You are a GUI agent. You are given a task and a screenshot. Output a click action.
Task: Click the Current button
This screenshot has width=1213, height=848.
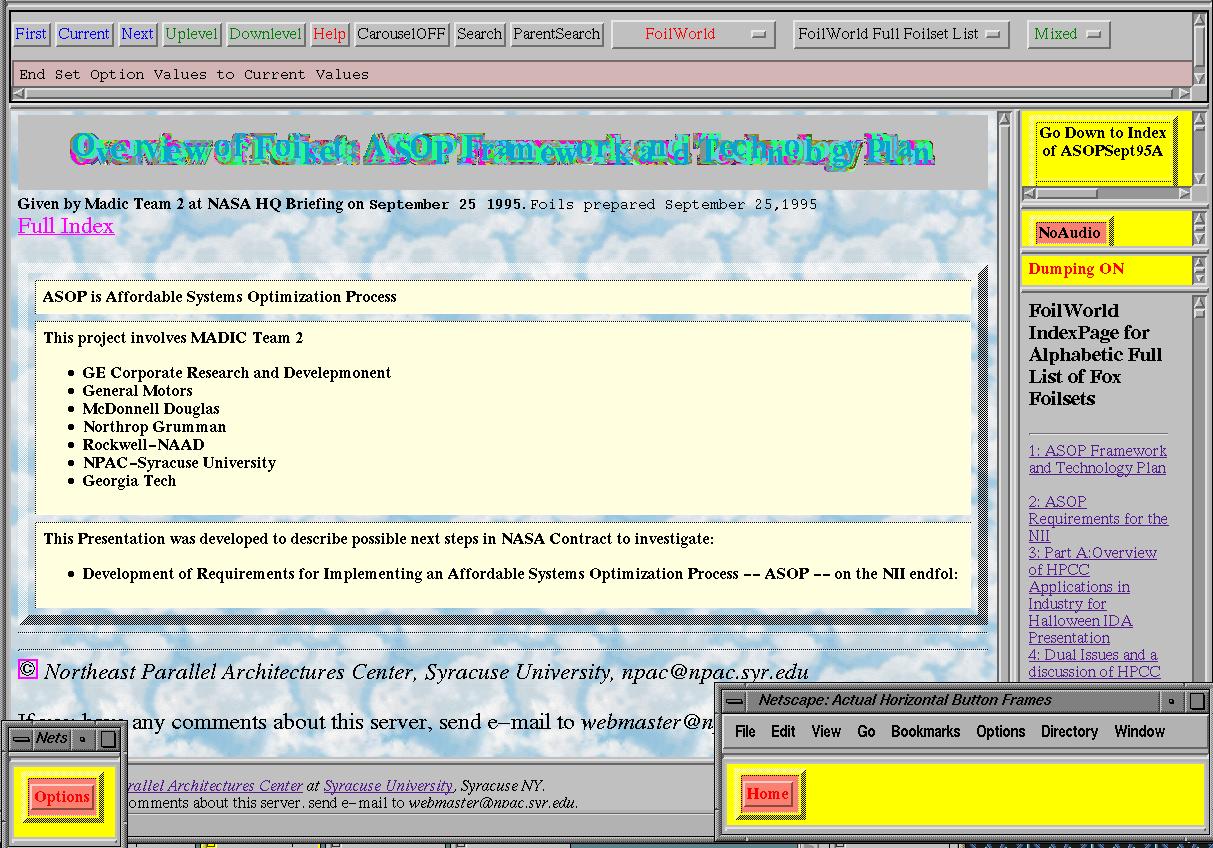tap(84, 34)
